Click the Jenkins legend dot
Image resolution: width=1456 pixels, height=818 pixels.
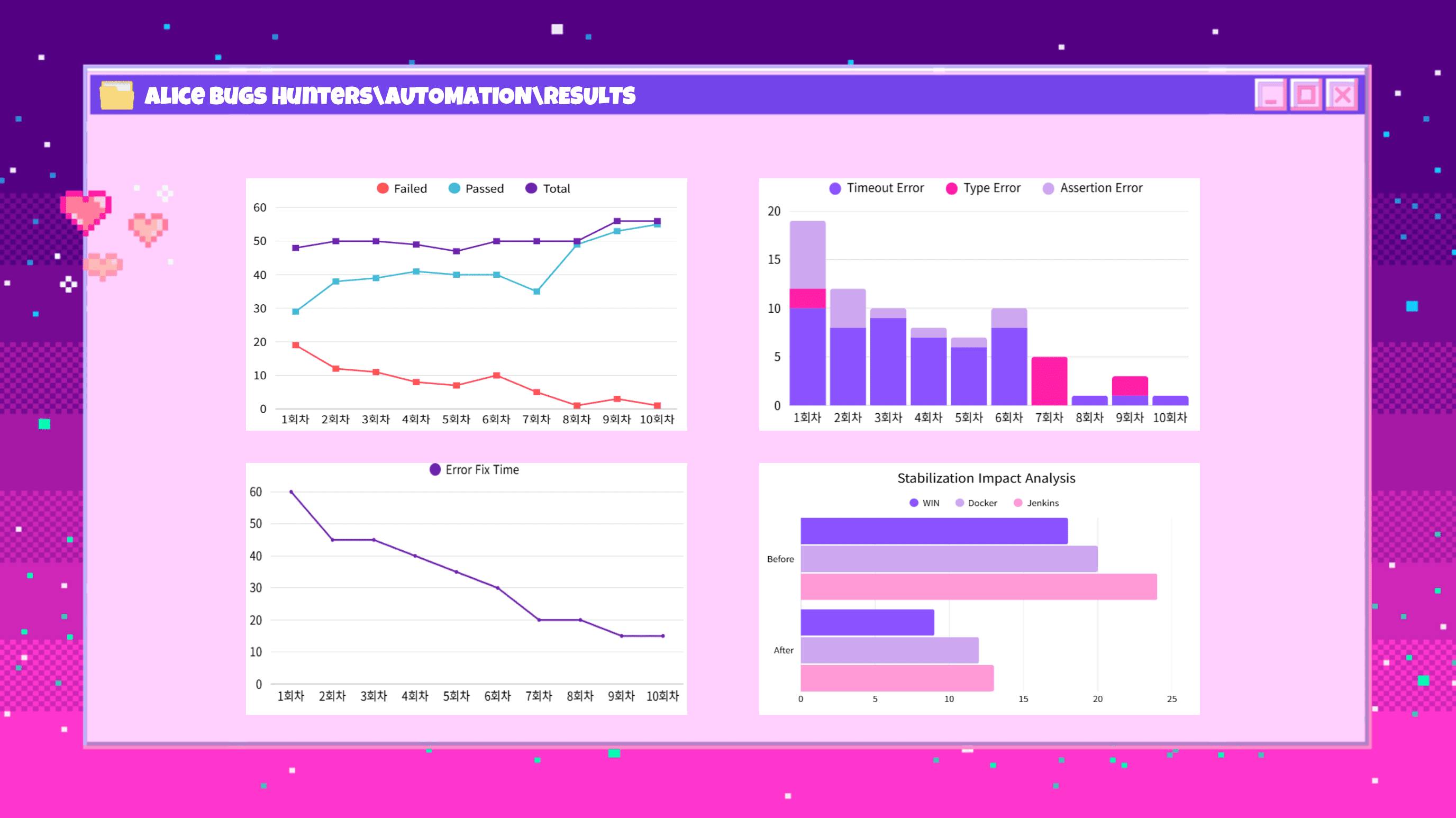[1017, 503]
